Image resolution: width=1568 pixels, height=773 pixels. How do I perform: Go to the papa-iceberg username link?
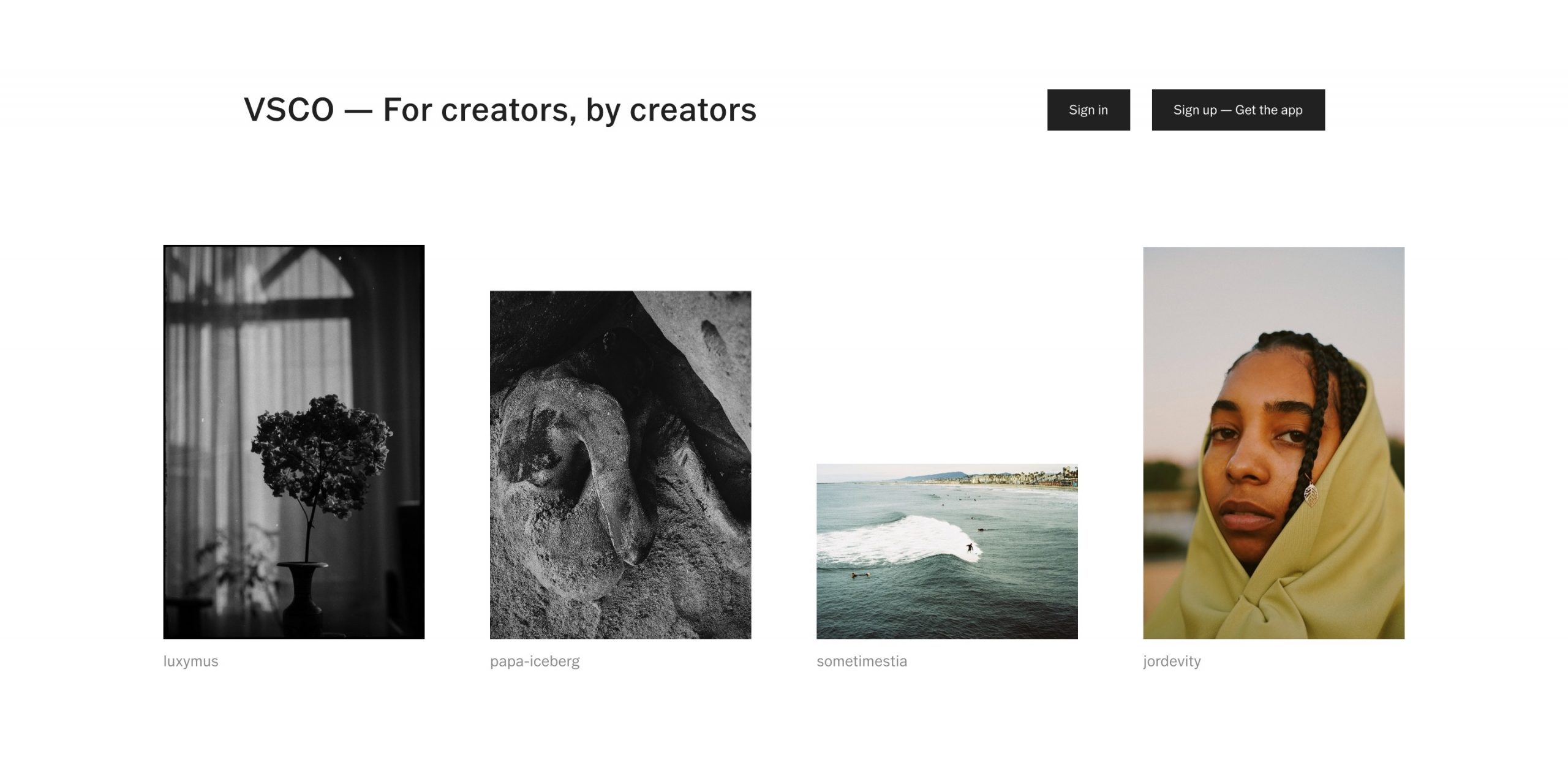click(x=534, y=661)
